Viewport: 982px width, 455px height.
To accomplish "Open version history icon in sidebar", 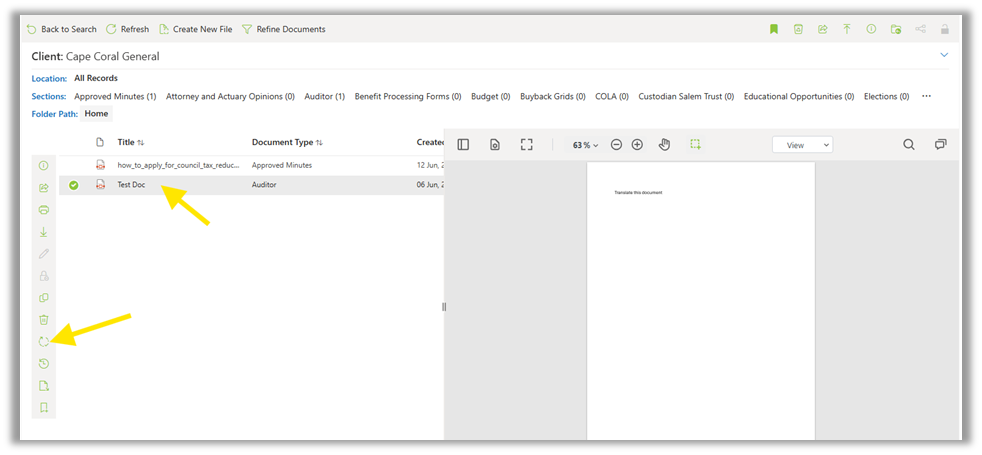I will click(x=43, y=364).
